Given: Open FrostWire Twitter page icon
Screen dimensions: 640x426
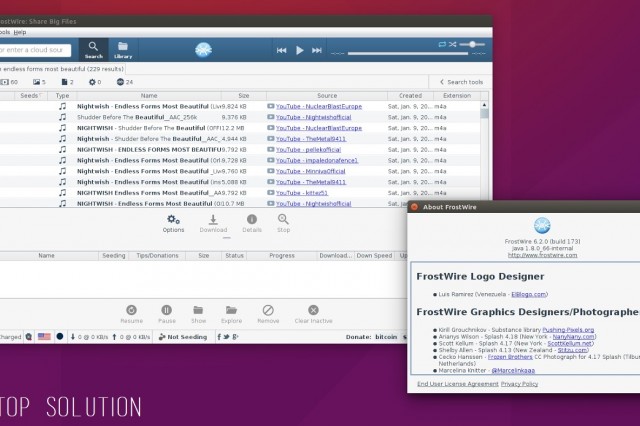Looking at the screenshot, I should pyautogui.click(x=227, y=337).
